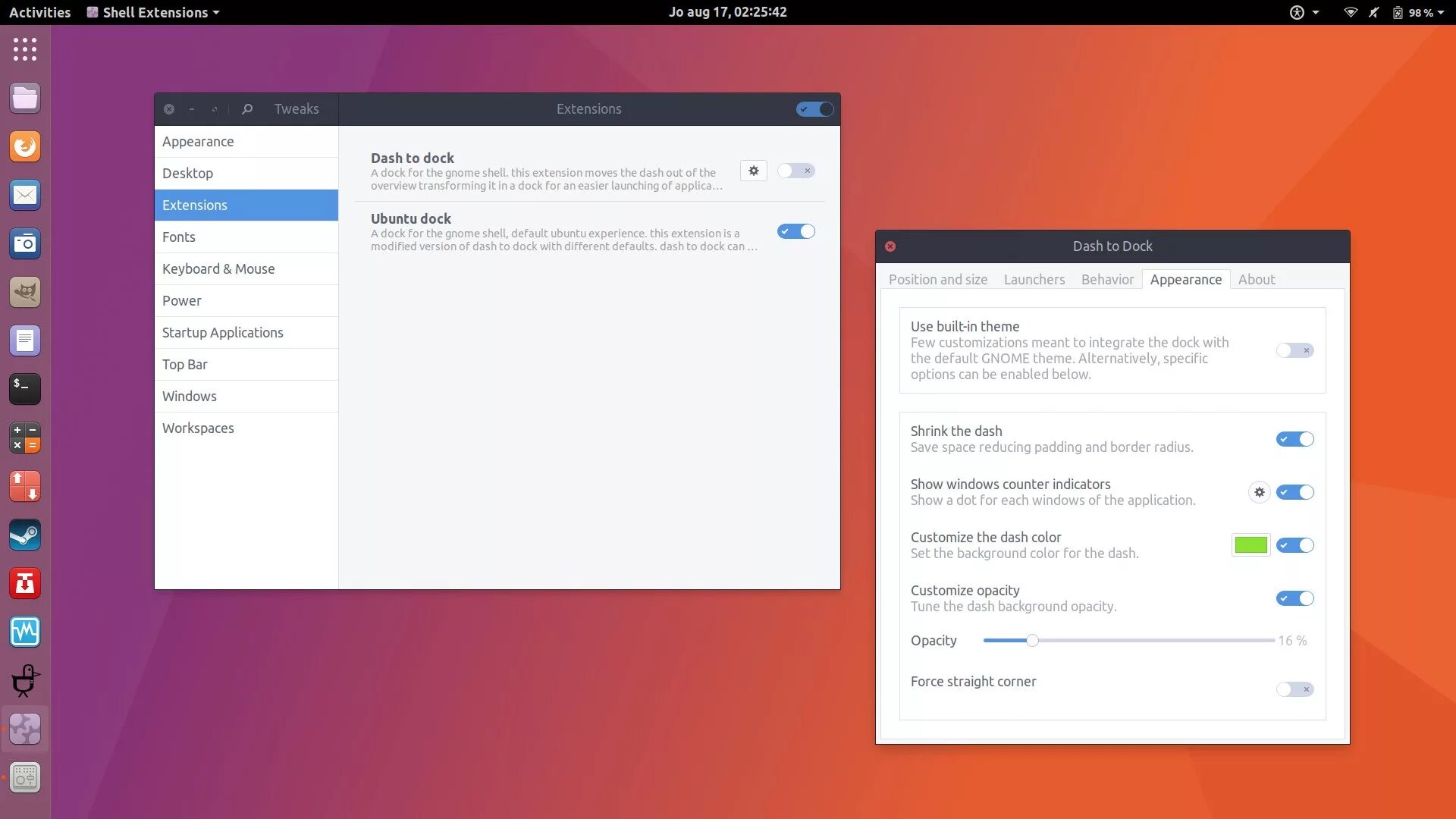Viewport: 1456px width, 819px height.
Task: Open Files manager dock icon
Action: pos(25,98)
